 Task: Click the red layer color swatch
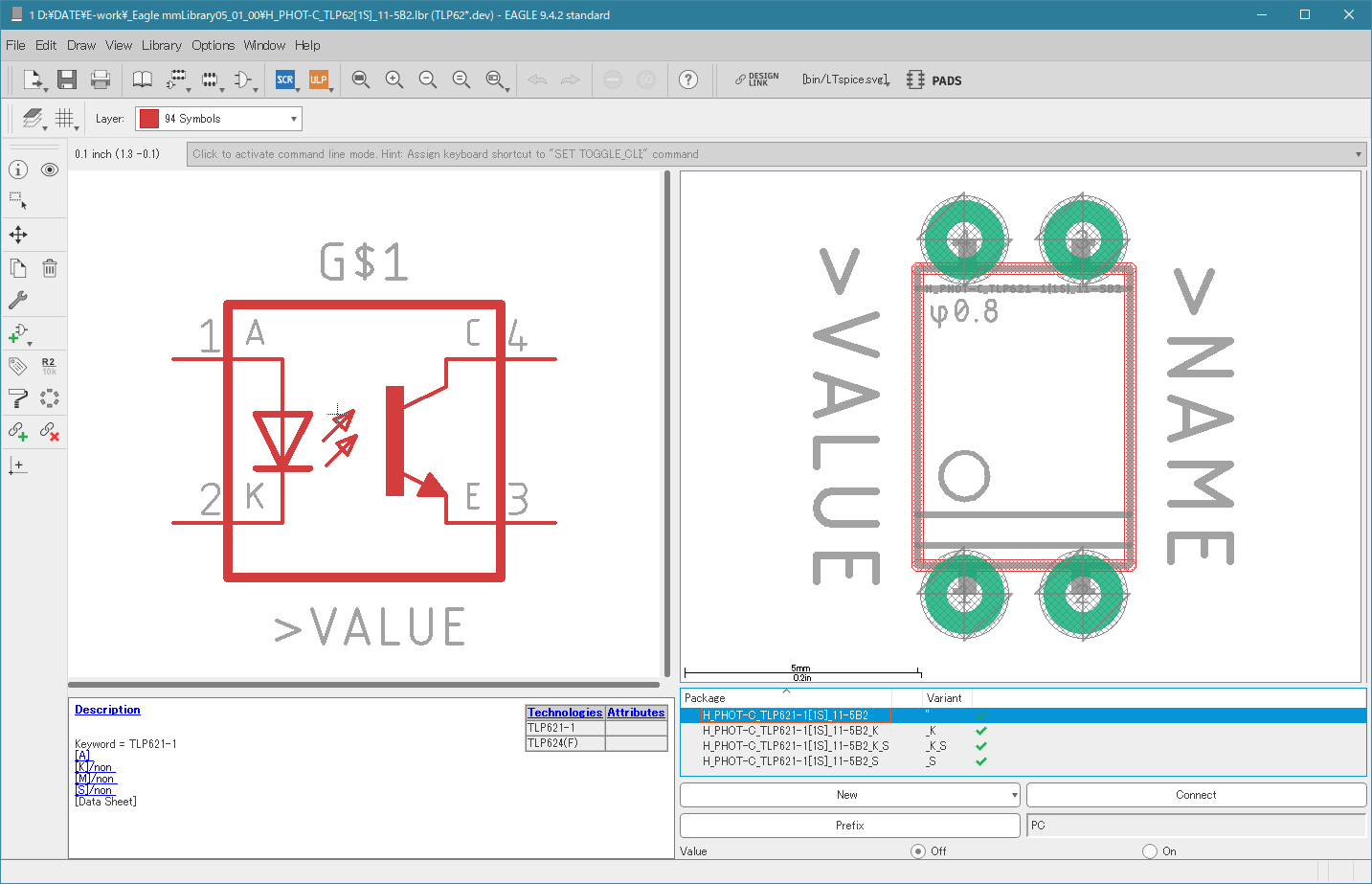click(148, 119)
